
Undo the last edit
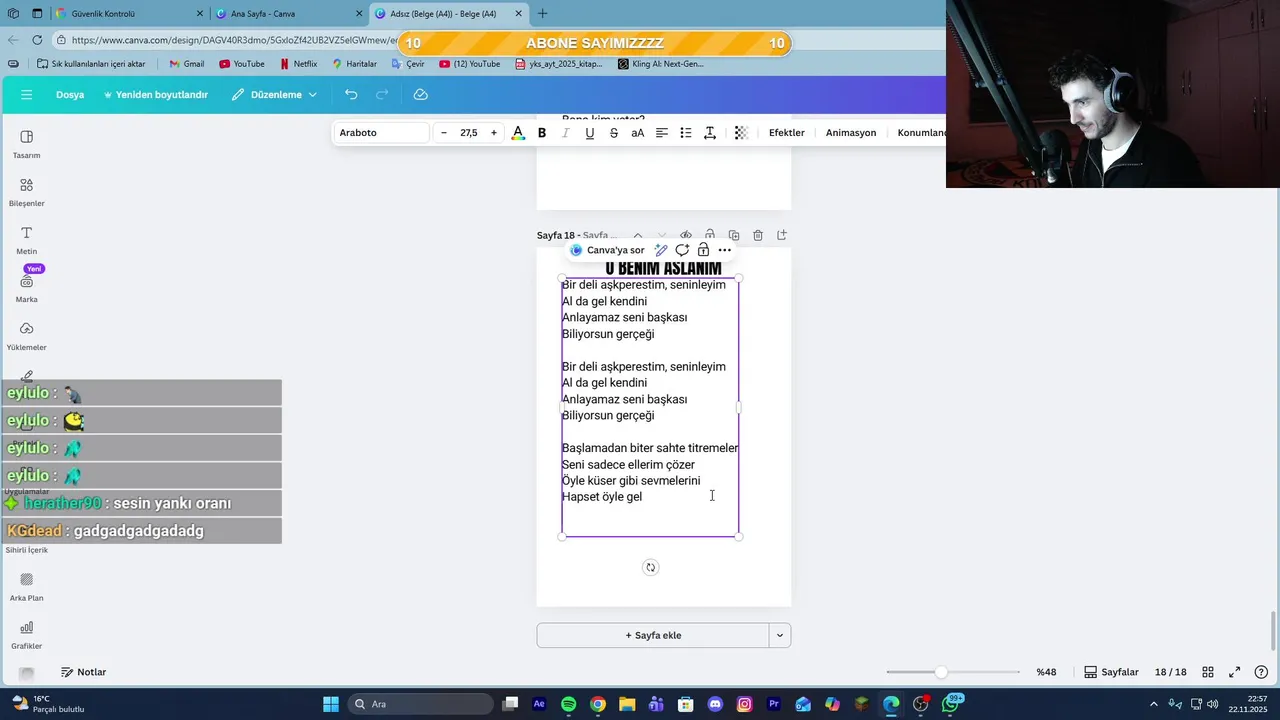click(351, 94)
